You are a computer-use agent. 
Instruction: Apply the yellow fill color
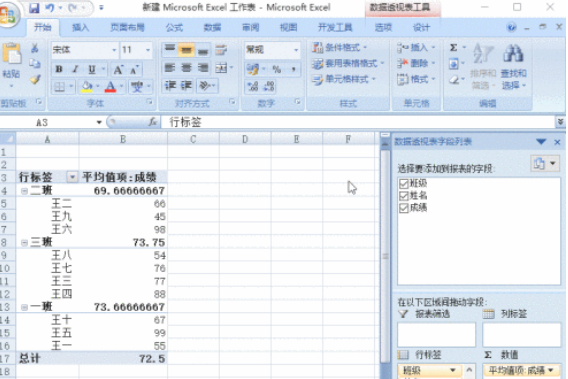[x=87, y=87]
